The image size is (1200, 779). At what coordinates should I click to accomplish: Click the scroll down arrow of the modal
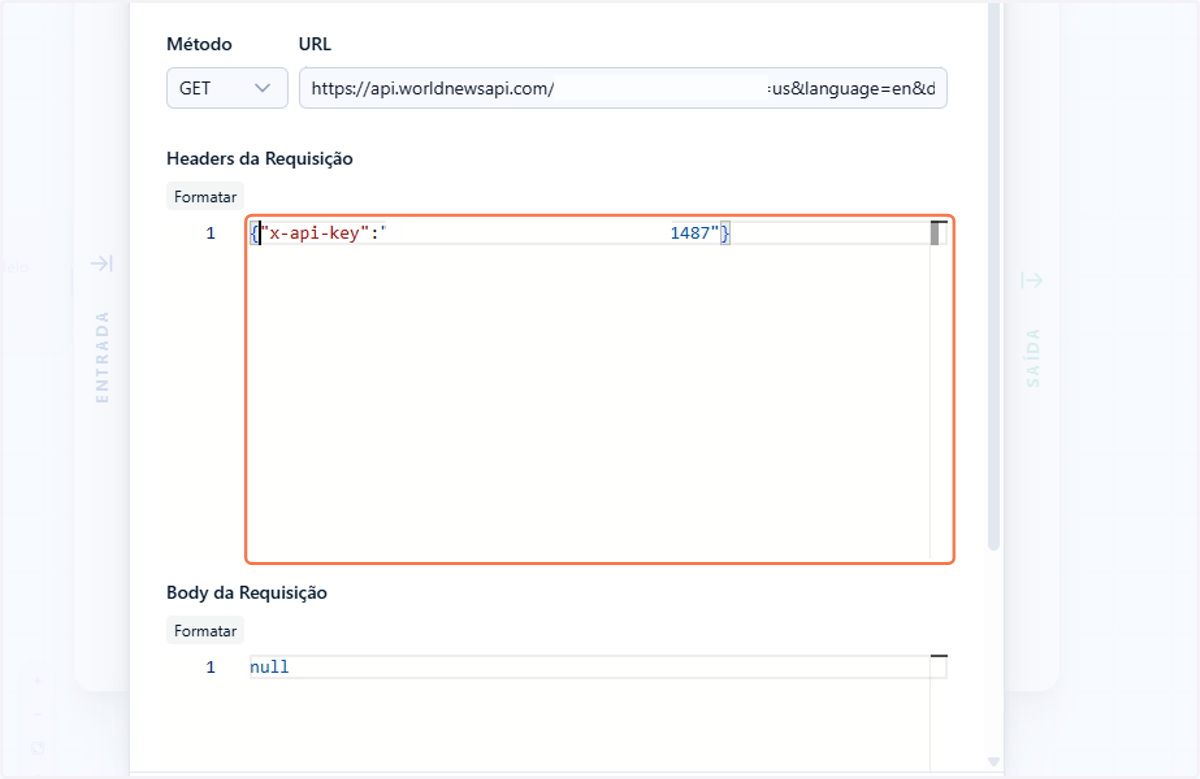993,762
